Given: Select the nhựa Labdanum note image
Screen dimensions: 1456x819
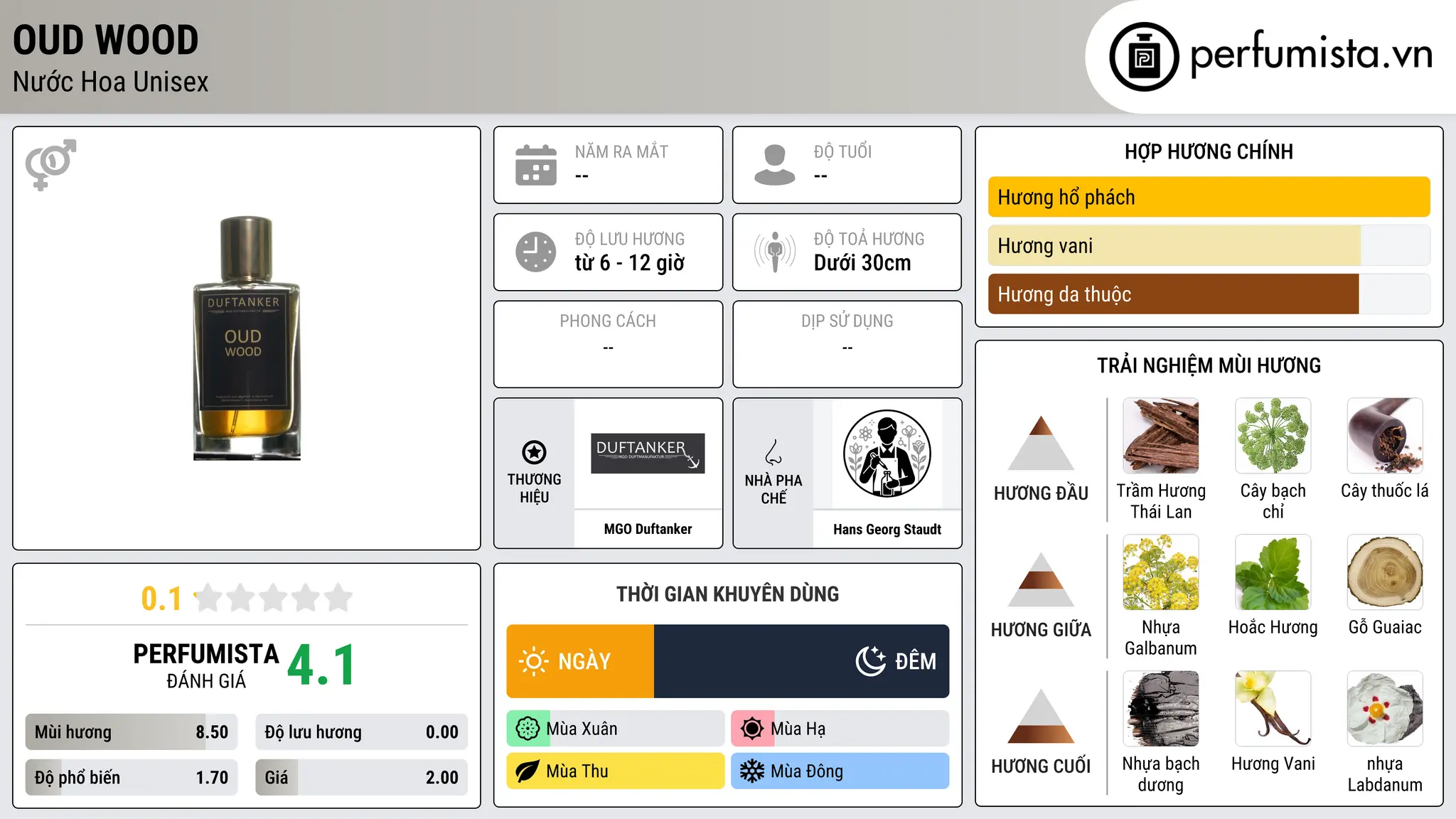Looking at the screenshot, I should tap(1385, 709).
